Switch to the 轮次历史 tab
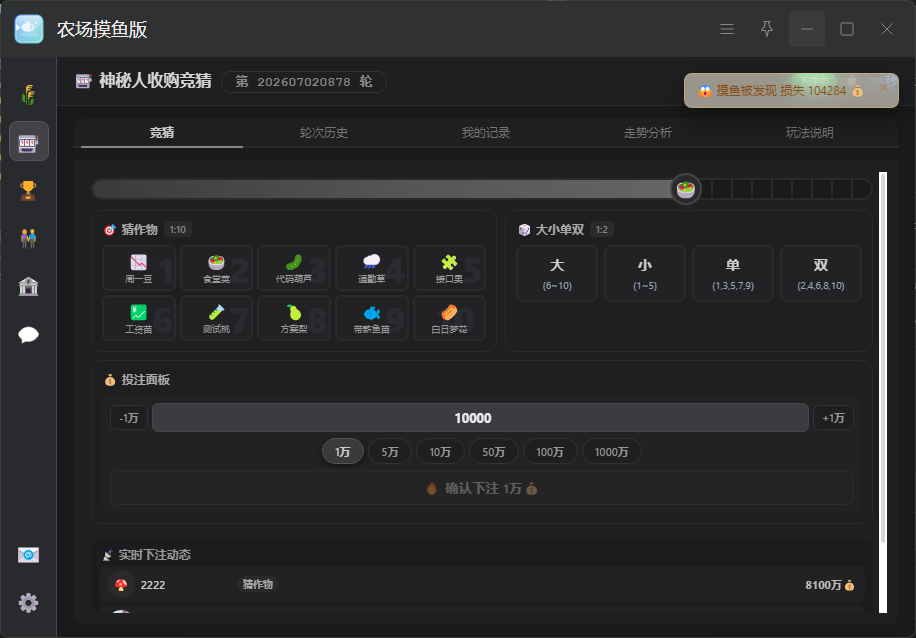This screenshot has height=638, width=916. (x=324, y=133)
